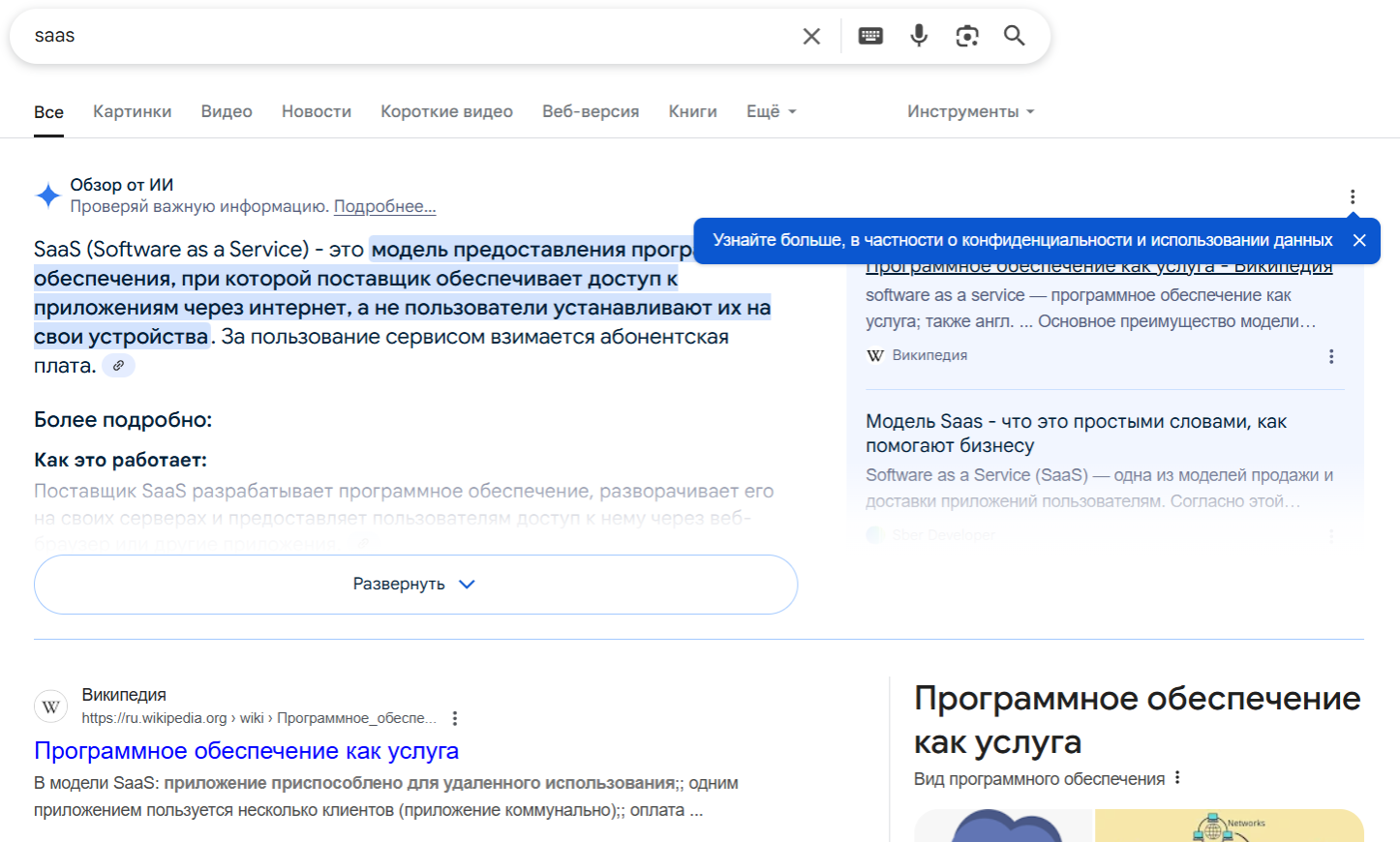The width and height of the screenshot is (1400, 842).
Task: Select the 'Все' tab
Action: [48, 112]
